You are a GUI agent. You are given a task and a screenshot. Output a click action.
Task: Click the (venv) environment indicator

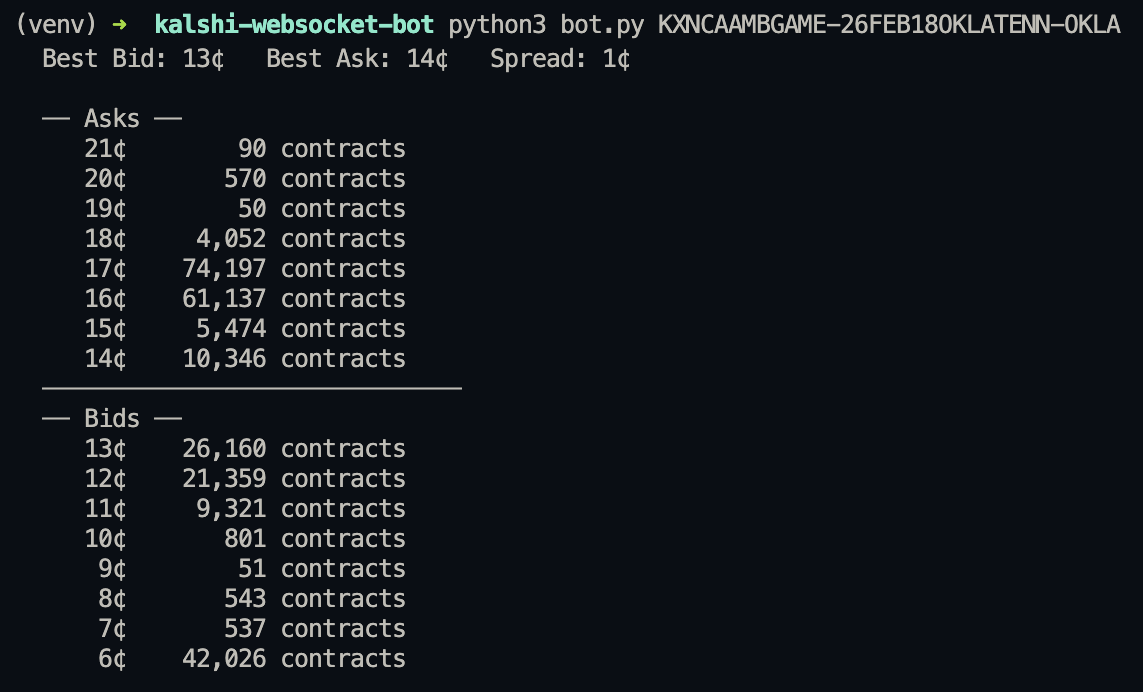(x=50, y=25)
